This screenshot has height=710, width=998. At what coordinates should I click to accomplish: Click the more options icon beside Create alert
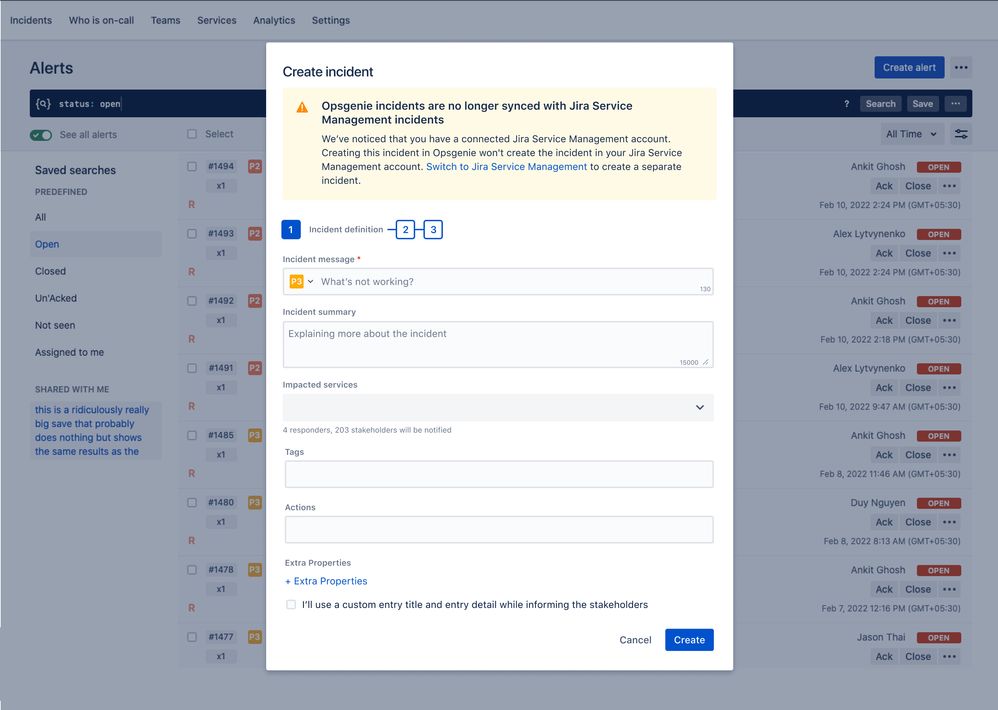pyautogui.click(x=961, y=67)
